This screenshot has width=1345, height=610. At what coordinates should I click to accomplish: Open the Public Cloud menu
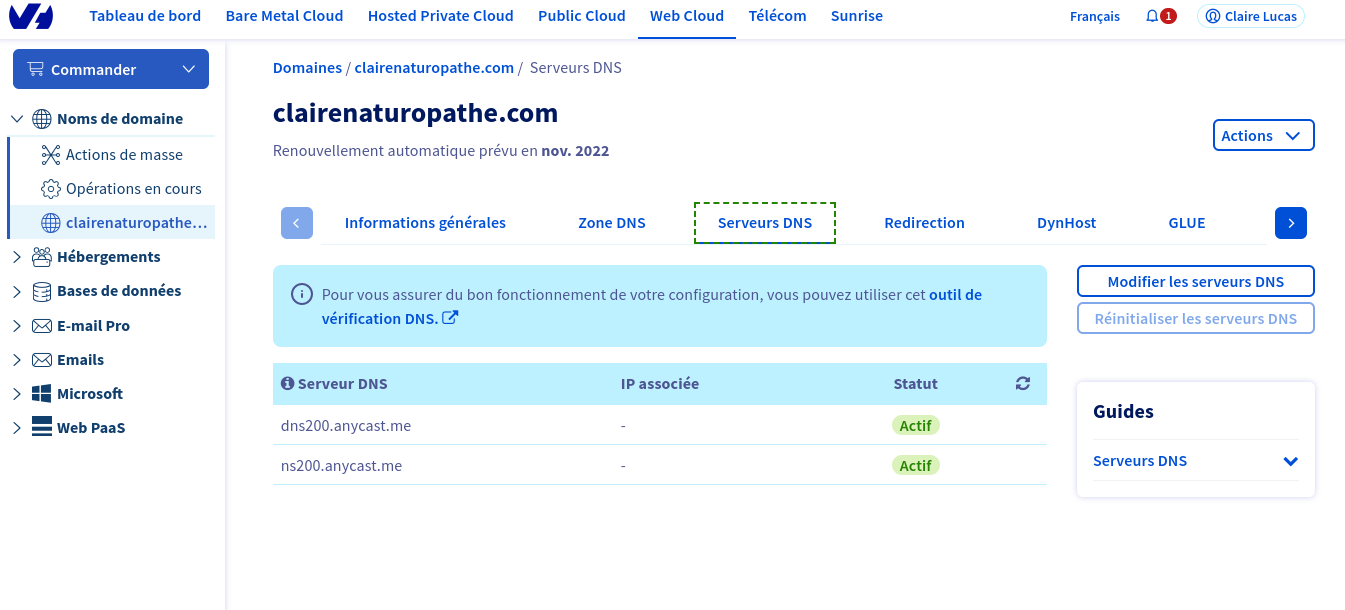tap(581, 16)
